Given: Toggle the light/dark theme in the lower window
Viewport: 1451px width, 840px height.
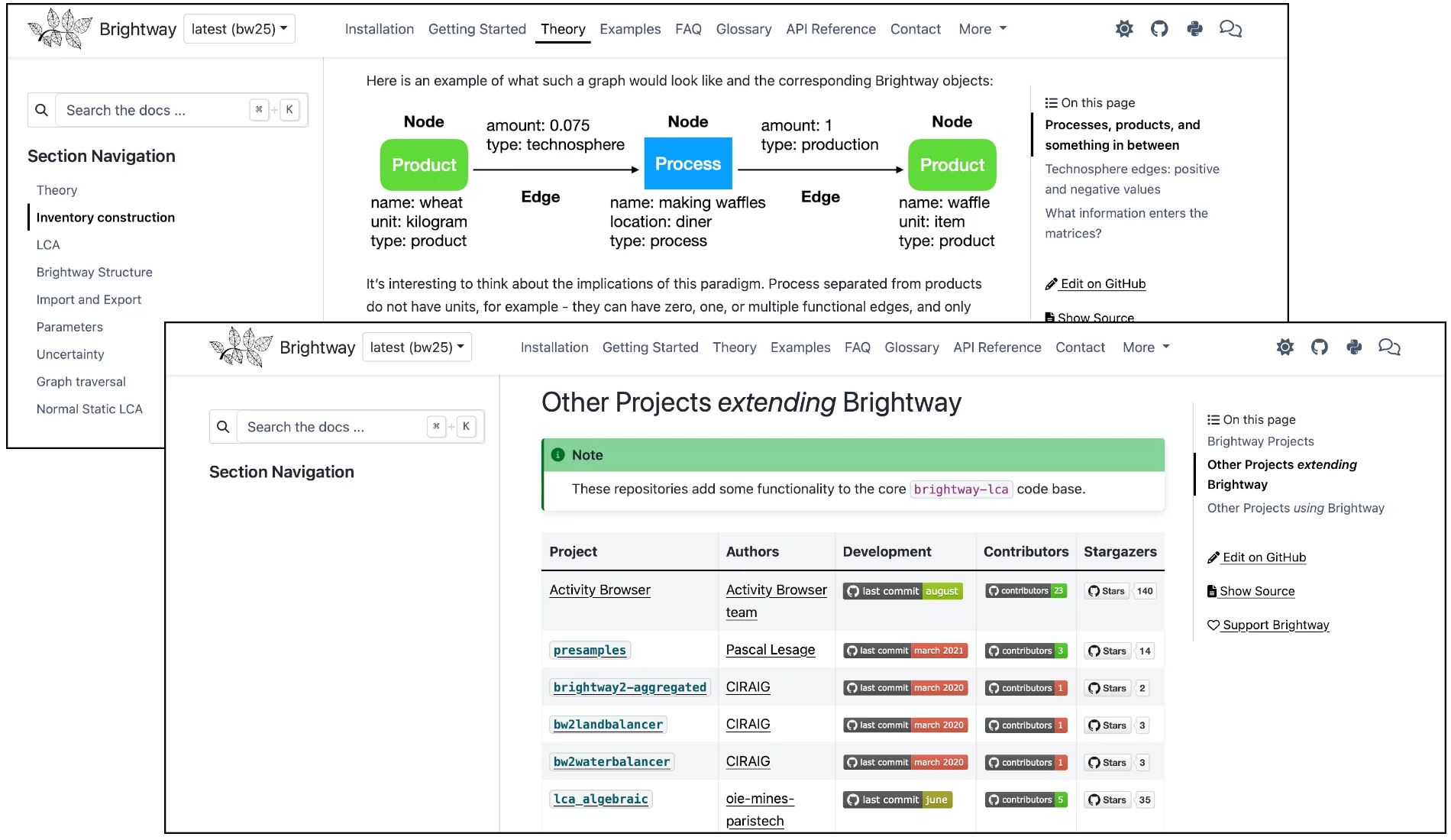Looking at the screenshot, I should [1285, 347].
